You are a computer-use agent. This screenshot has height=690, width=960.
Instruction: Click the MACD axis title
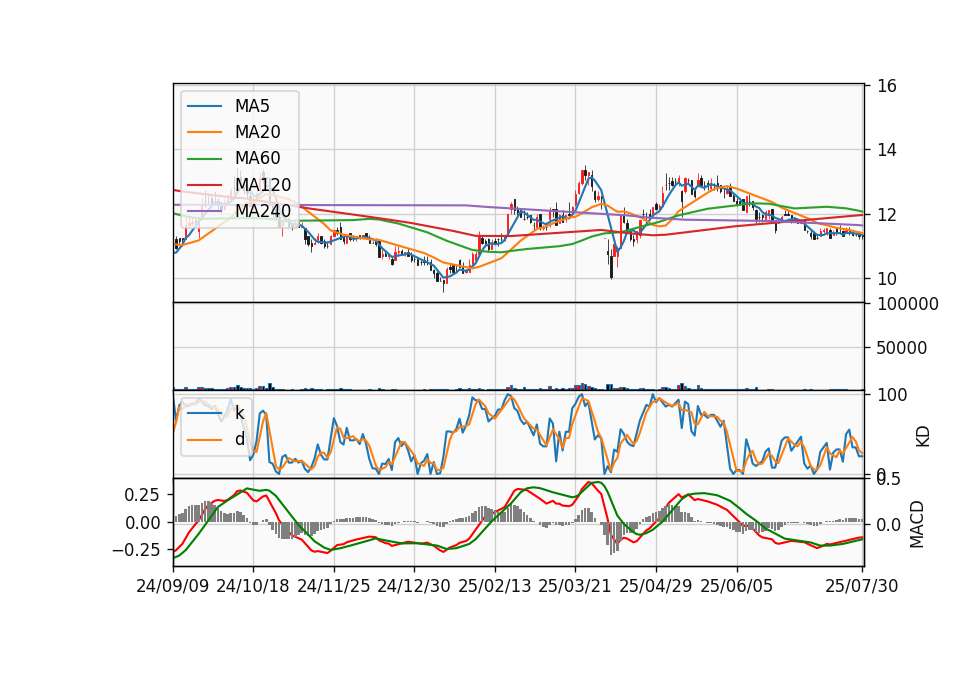coord(917,524)
